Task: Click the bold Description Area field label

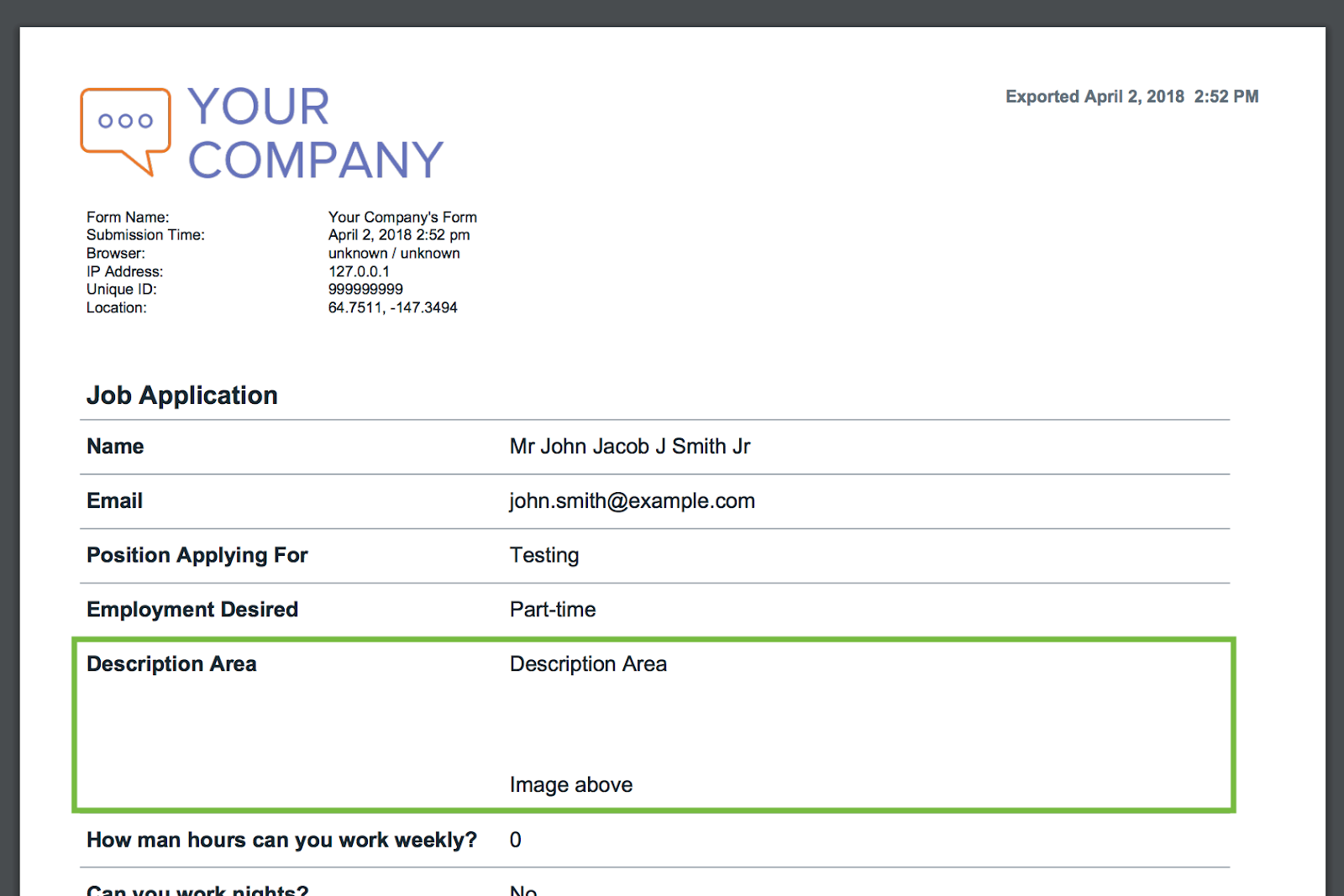Action: tap(171, 664)
